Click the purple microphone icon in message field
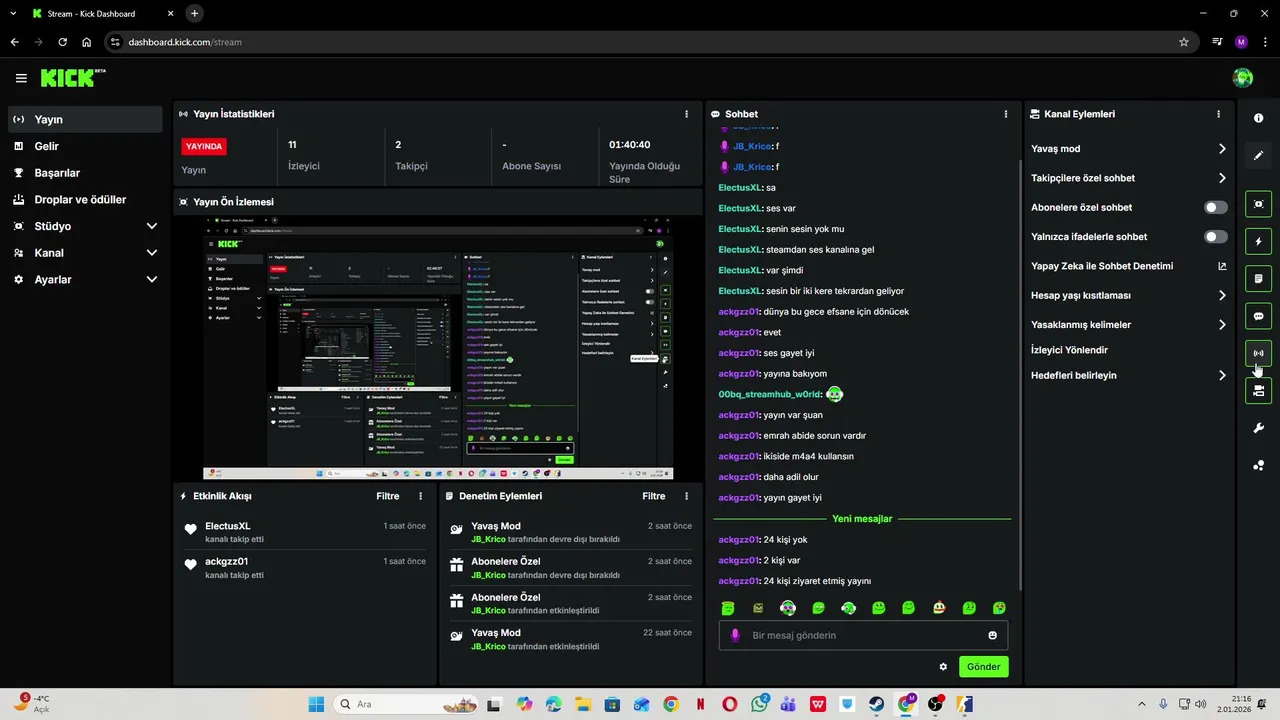Viewport: 1280px width, 720px height. tap(735, 635)
